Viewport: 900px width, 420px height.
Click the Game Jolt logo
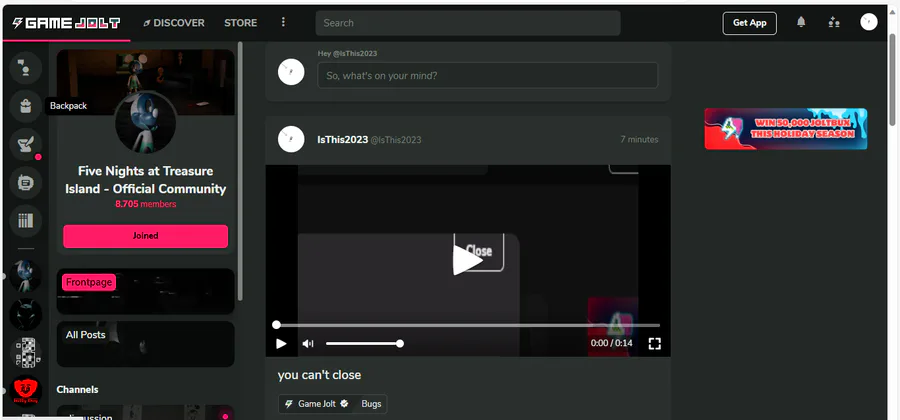pyautogui.click(x=67, y=23)
